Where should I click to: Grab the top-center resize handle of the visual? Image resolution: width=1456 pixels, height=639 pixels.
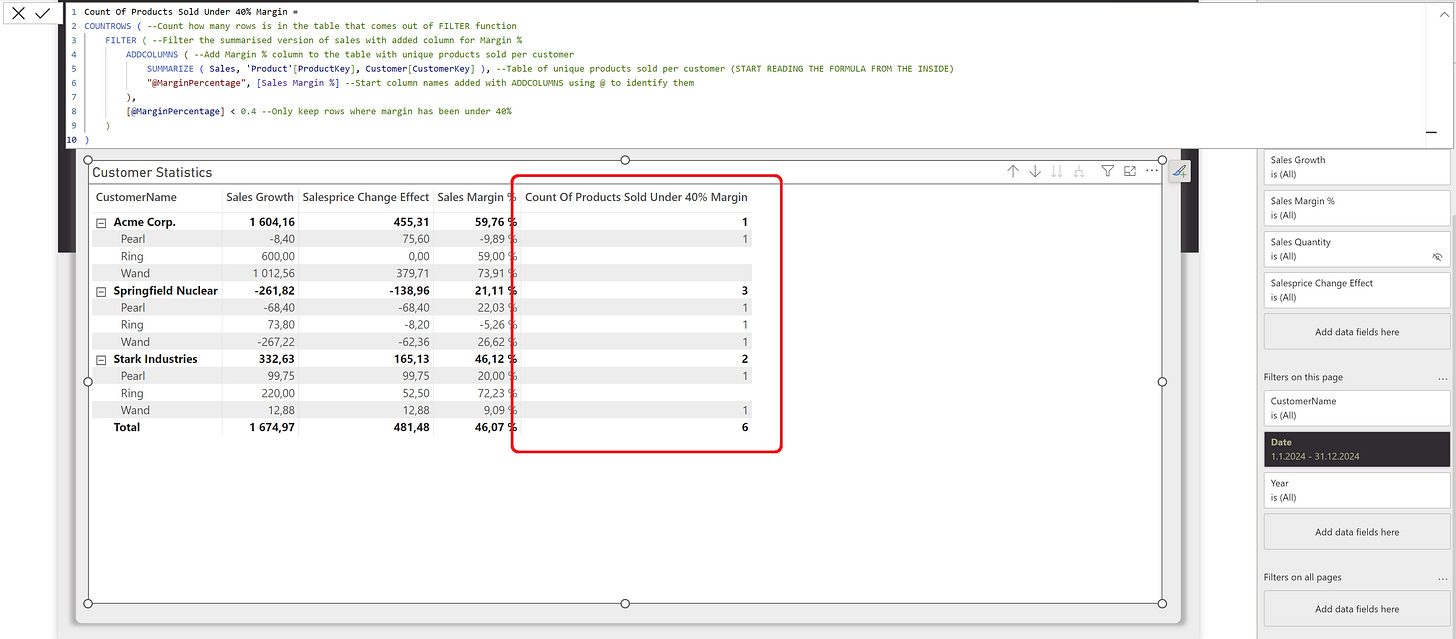[x=626, y=160]
